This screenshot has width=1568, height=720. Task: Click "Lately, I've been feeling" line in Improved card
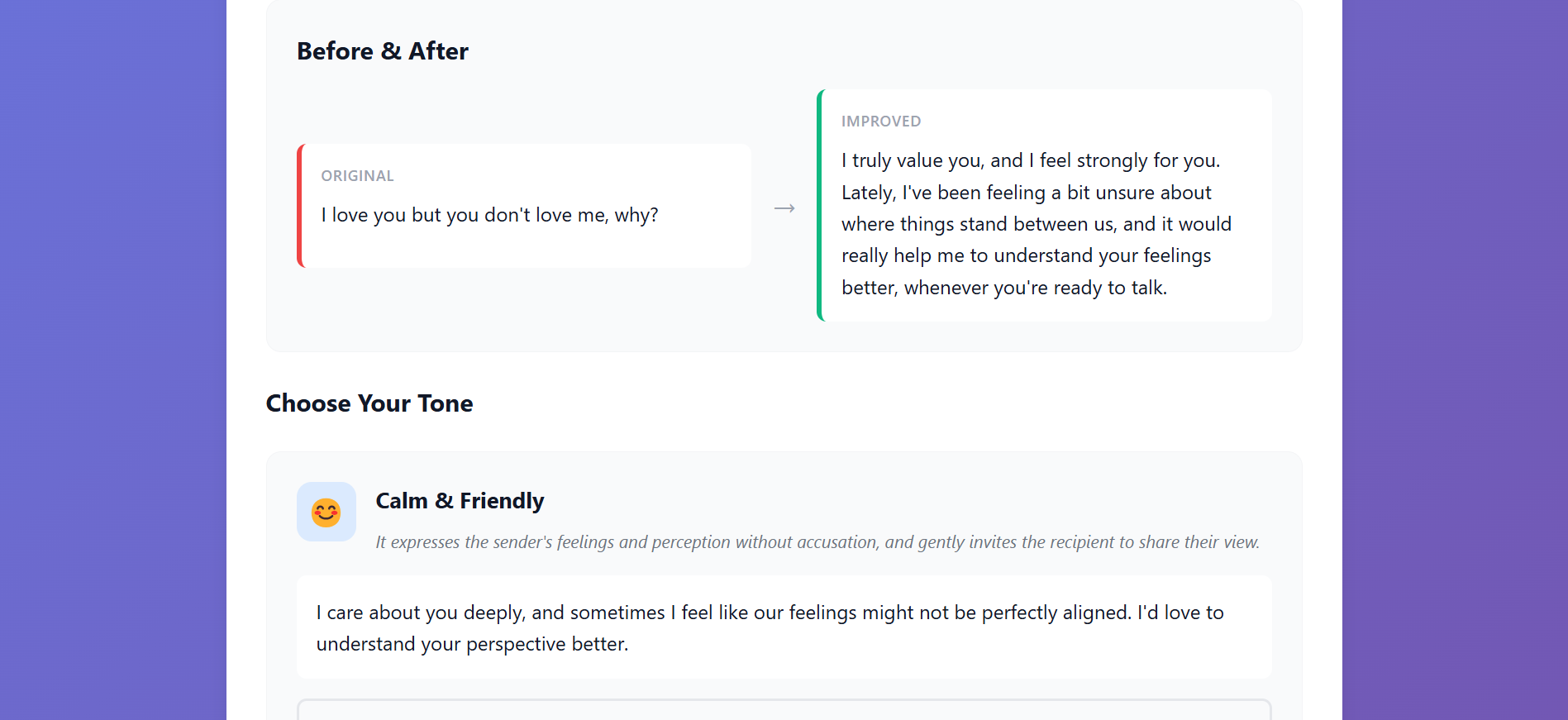1026,193
